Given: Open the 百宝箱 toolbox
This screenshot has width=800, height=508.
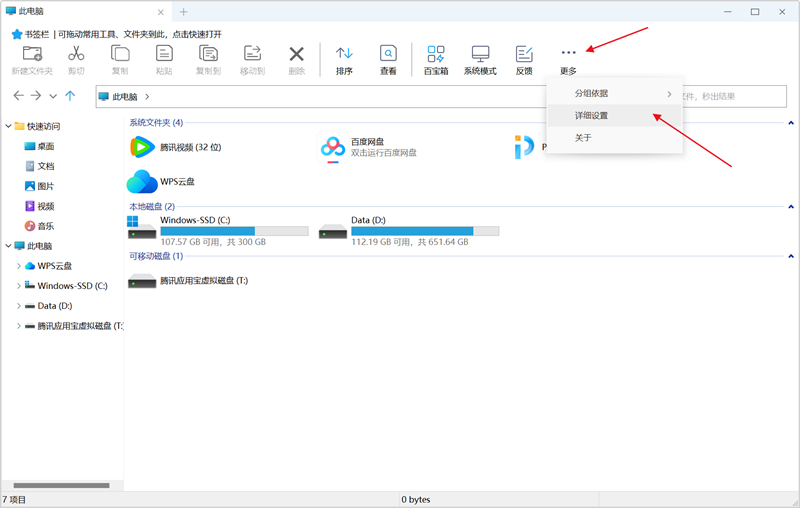Looking at the screenshot, I should coord(436,55).
